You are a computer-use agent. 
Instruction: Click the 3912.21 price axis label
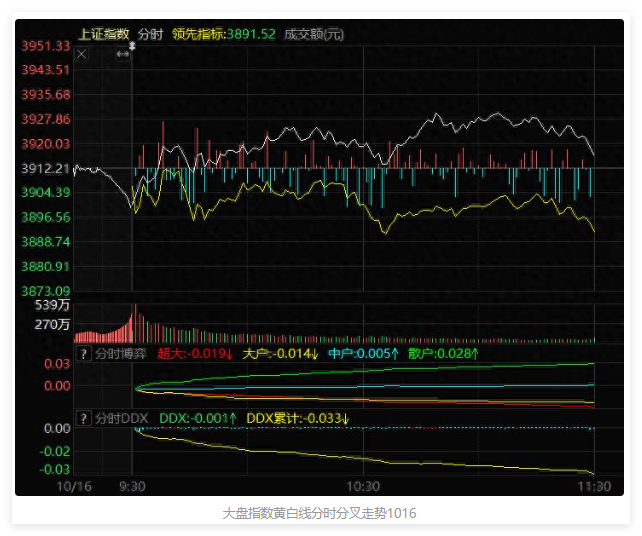(46, 168)
